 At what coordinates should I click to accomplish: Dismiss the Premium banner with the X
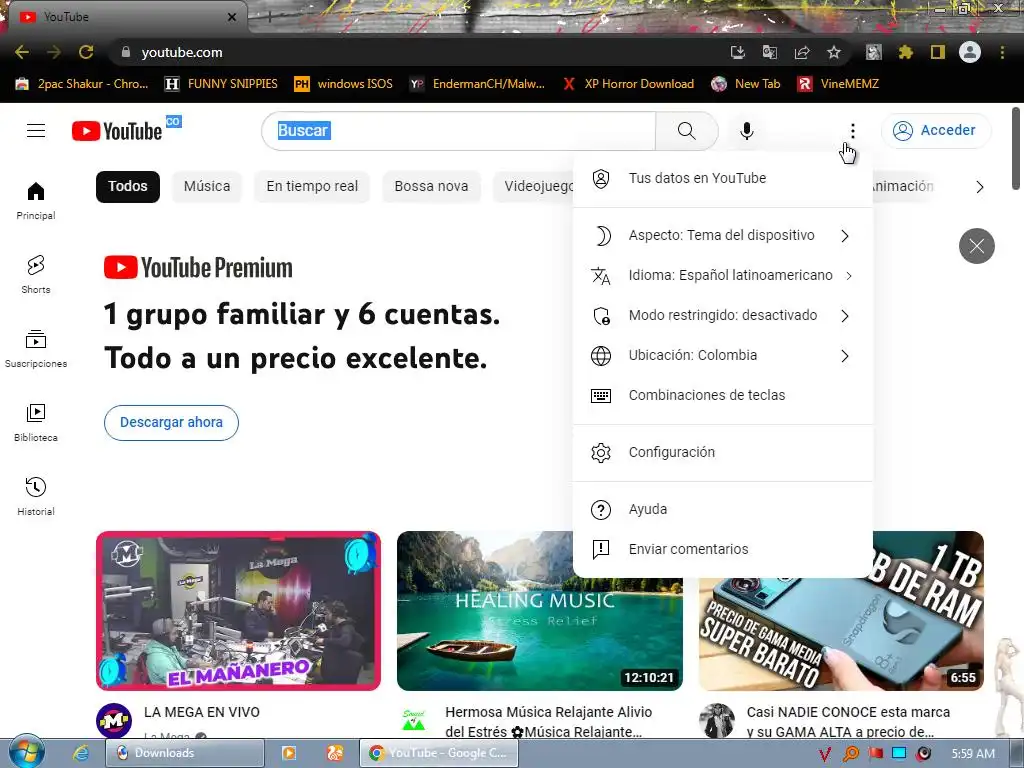click(976, 246)
